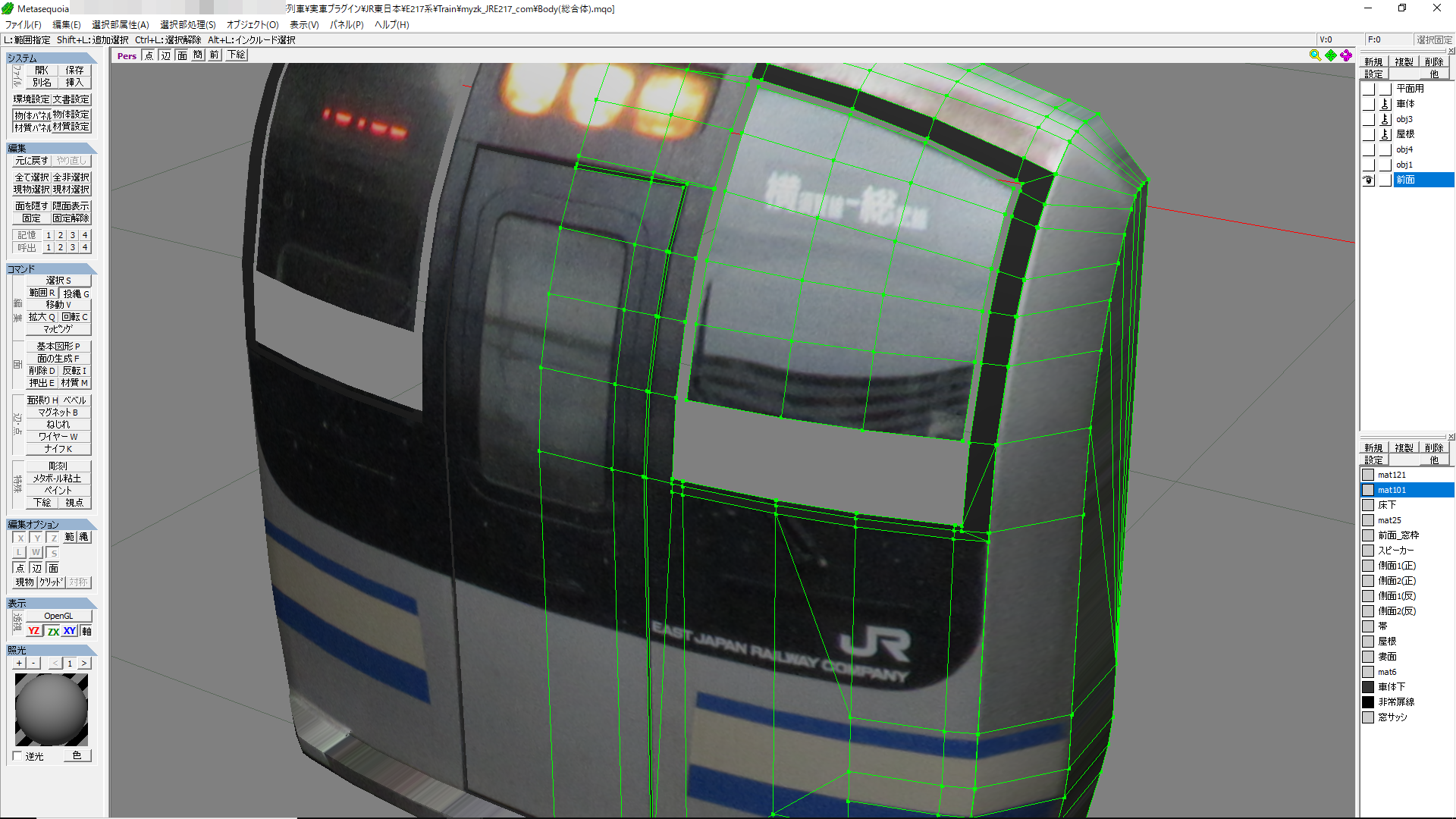Hide the 前面 object via eye icon
The width and height of the screenshot is (1456, 819).
[1368, 180]
